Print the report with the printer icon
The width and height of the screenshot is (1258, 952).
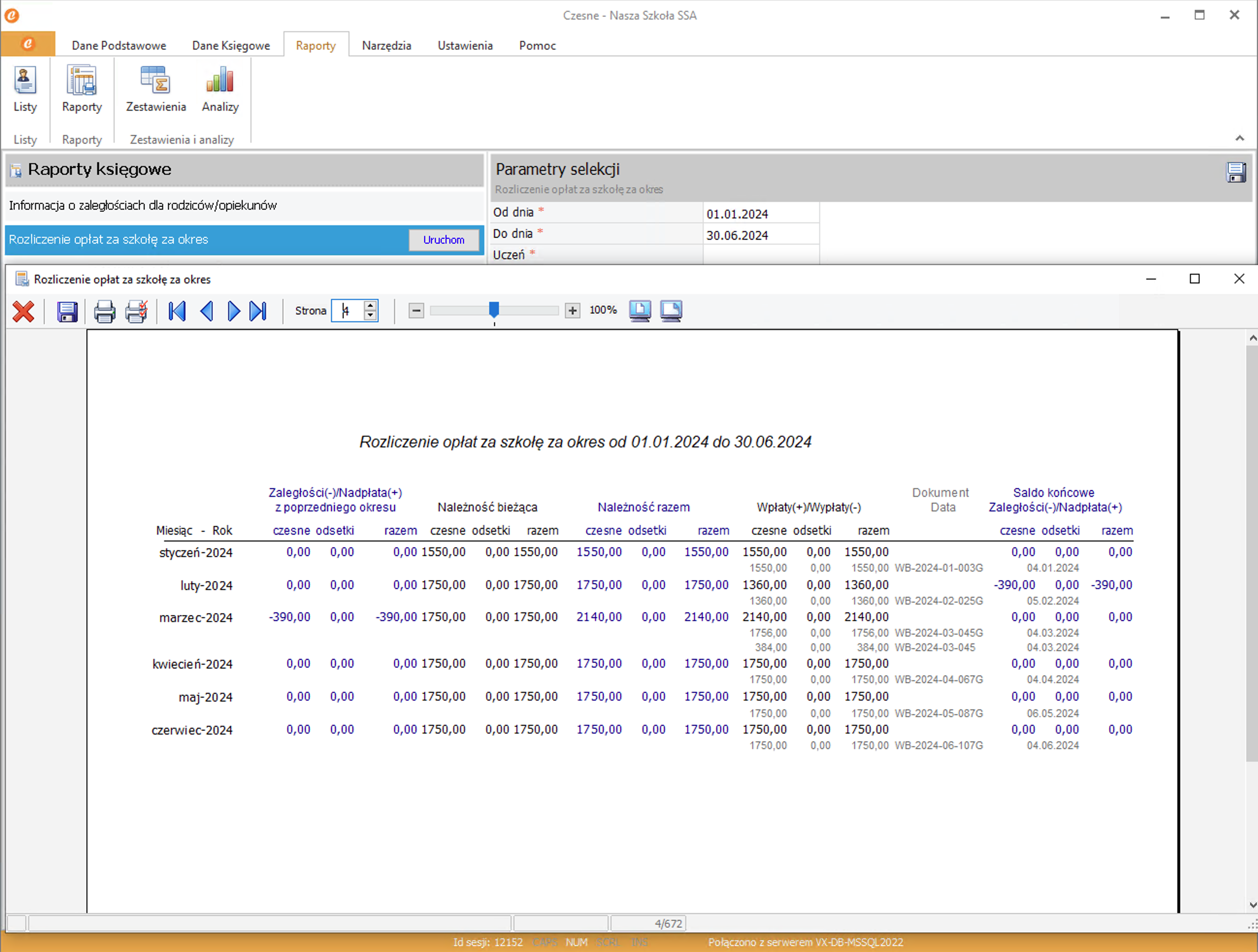(104, 311)
